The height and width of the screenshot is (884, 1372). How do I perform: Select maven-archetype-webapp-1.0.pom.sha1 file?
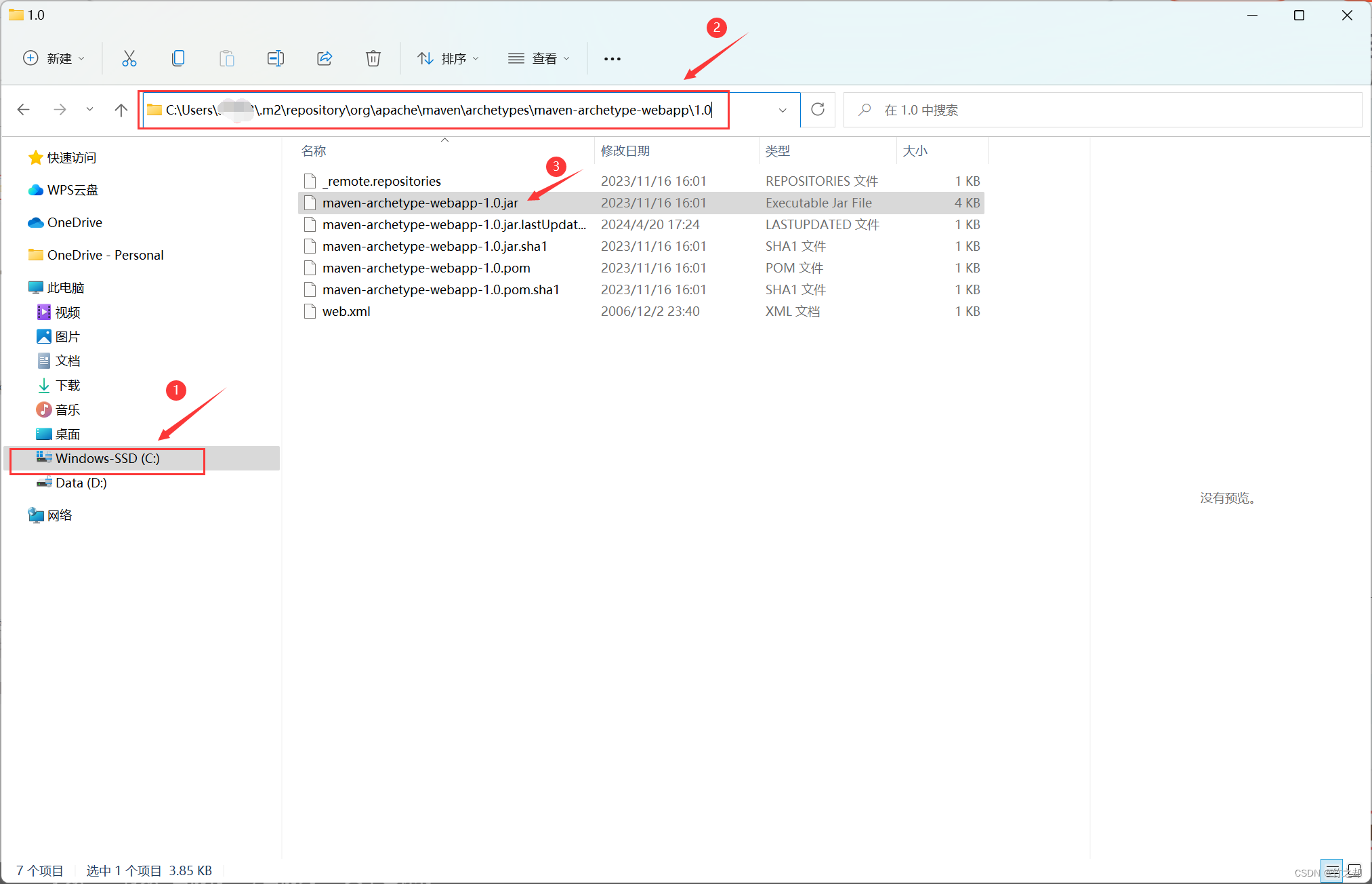tap(641, 289)
